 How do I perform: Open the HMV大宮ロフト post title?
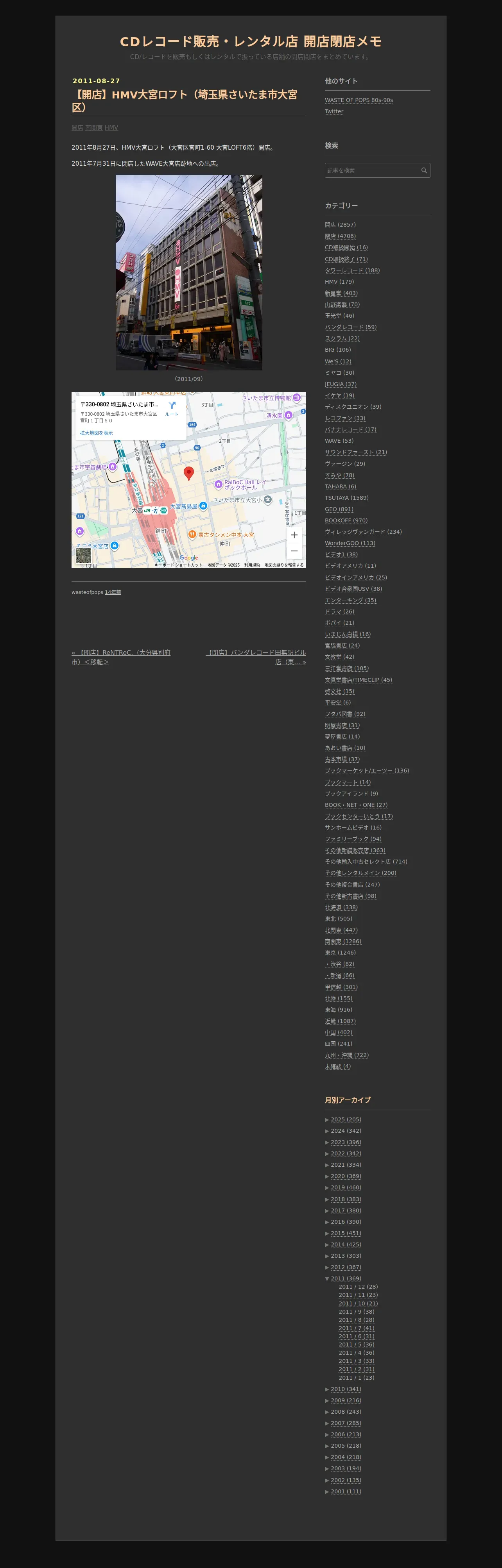185,100
